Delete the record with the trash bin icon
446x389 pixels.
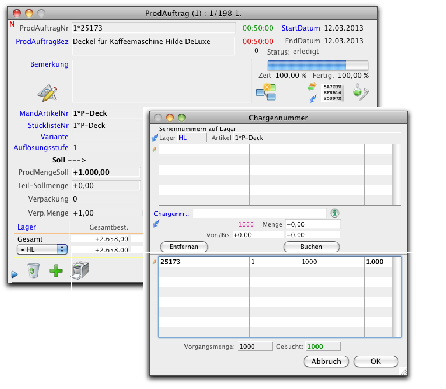[33, 270]
